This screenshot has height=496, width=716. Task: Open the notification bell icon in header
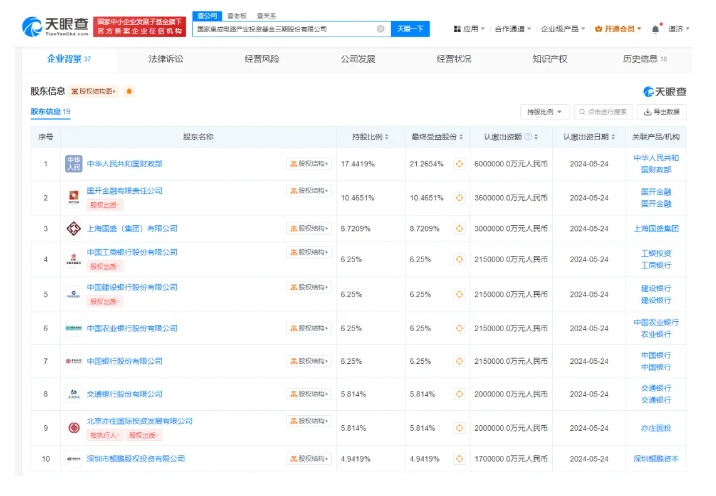655,29
